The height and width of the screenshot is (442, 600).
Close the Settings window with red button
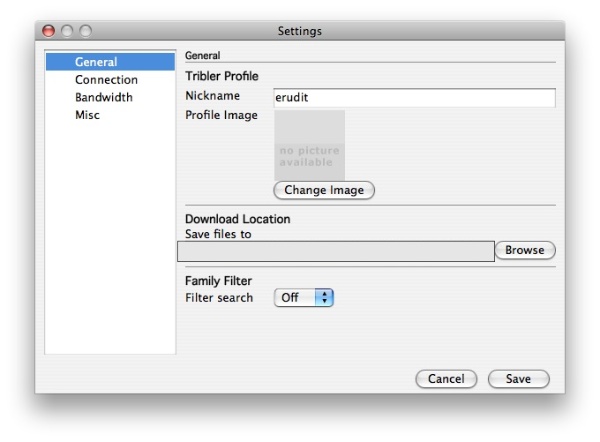[49, 31]
